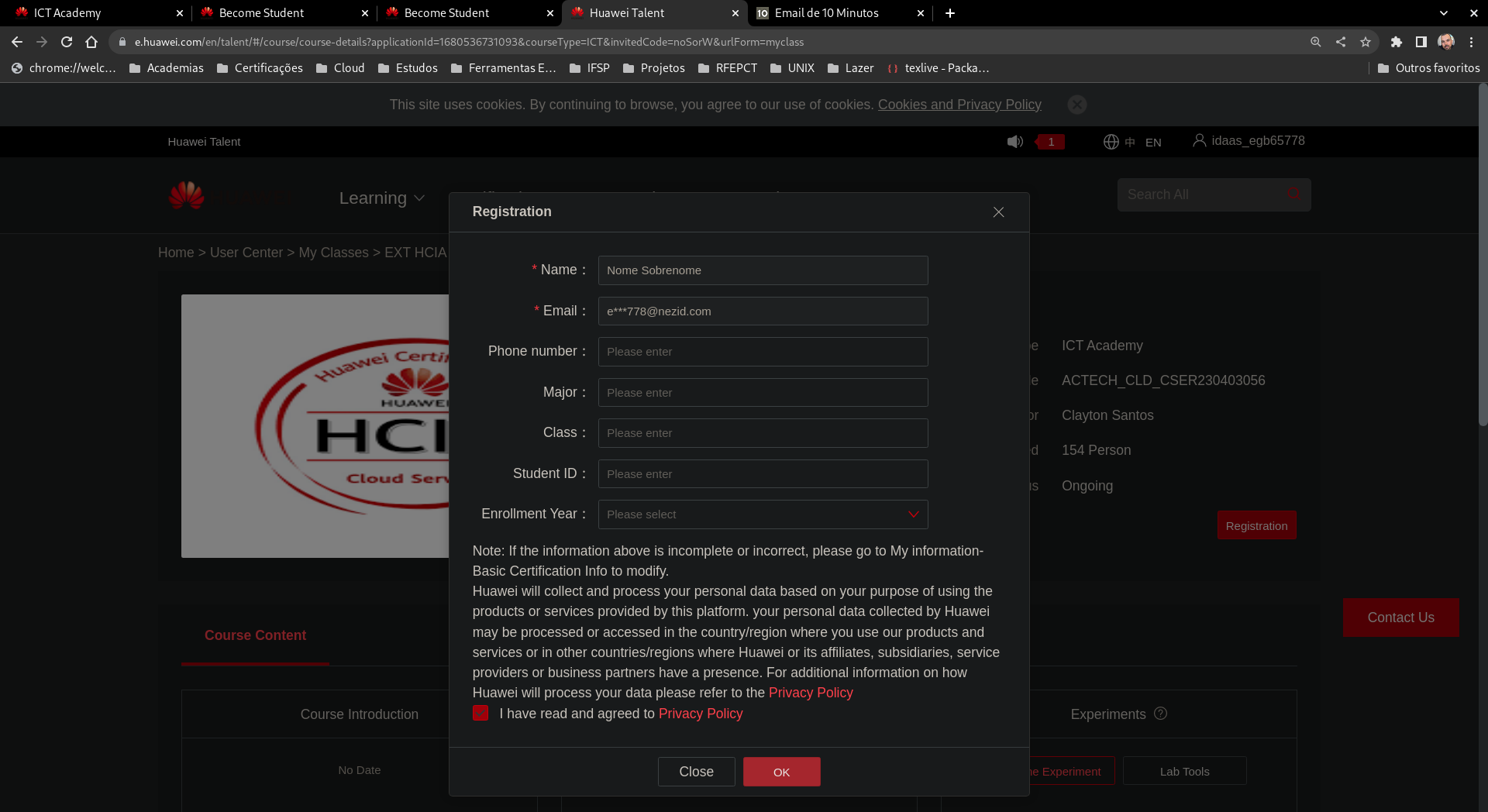This screenshot has height=812, width=1488.
Task: Select the Course Content tab
Action: (x=255, y=635)
